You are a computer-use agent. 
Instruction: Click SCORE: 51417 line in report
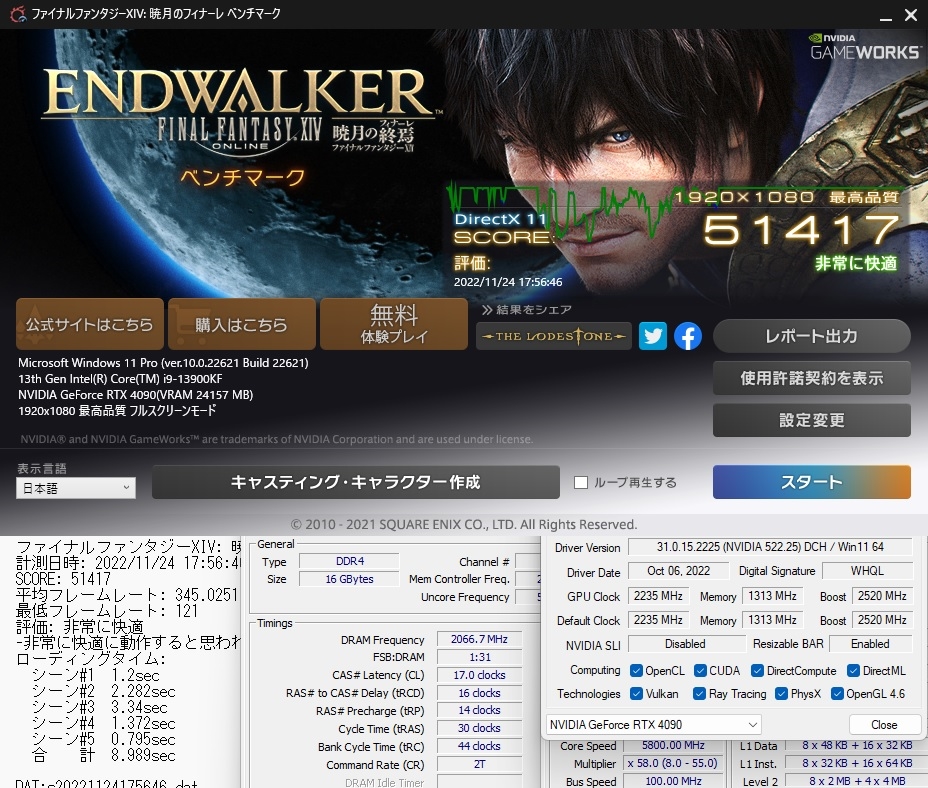(63, 579)
